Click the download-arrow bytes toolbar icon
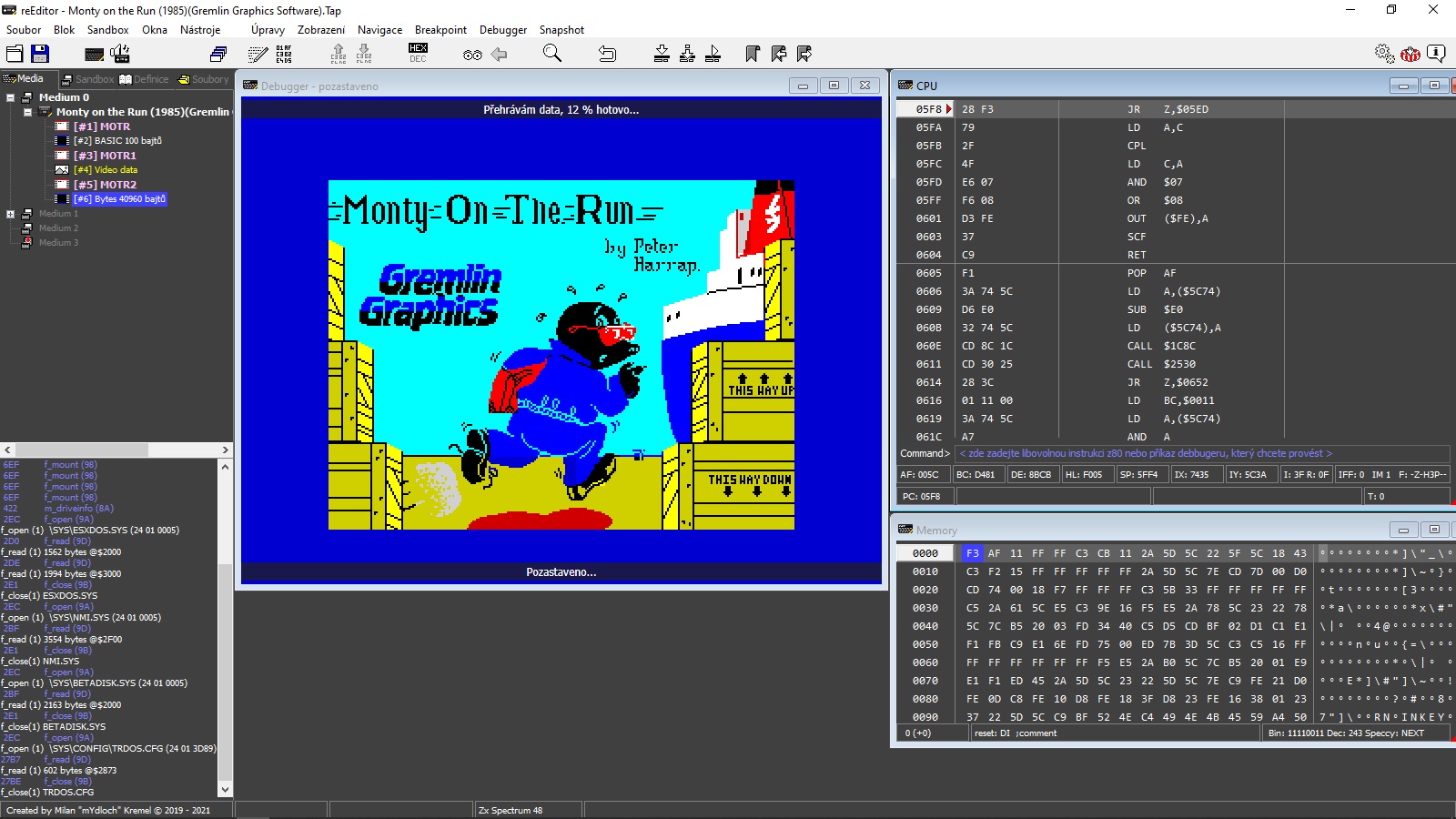Viewport: 1456px width, 819px height. (x=364, y=54)
